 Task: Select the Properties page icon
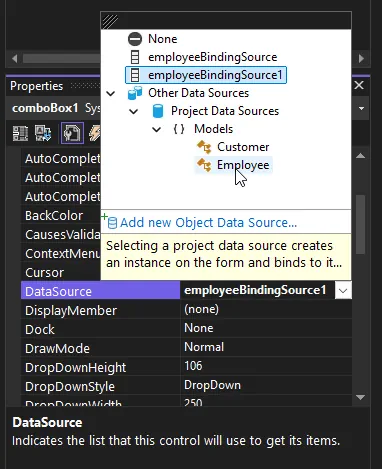pos(72,133)
